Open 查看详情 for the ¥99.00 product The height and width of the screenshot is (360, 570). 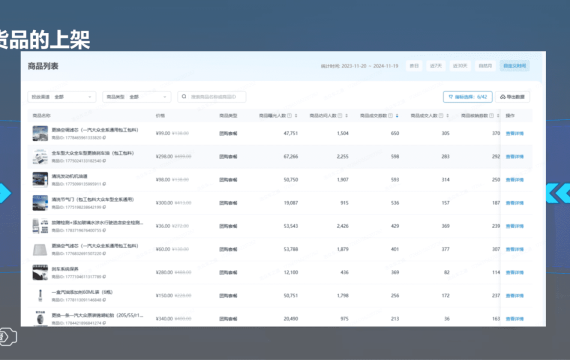[515, 133]
